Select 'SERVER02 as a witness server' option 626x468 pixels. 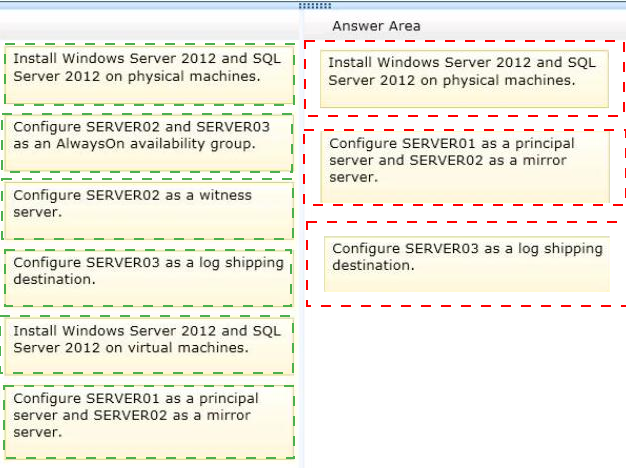(x=148, y=211)
